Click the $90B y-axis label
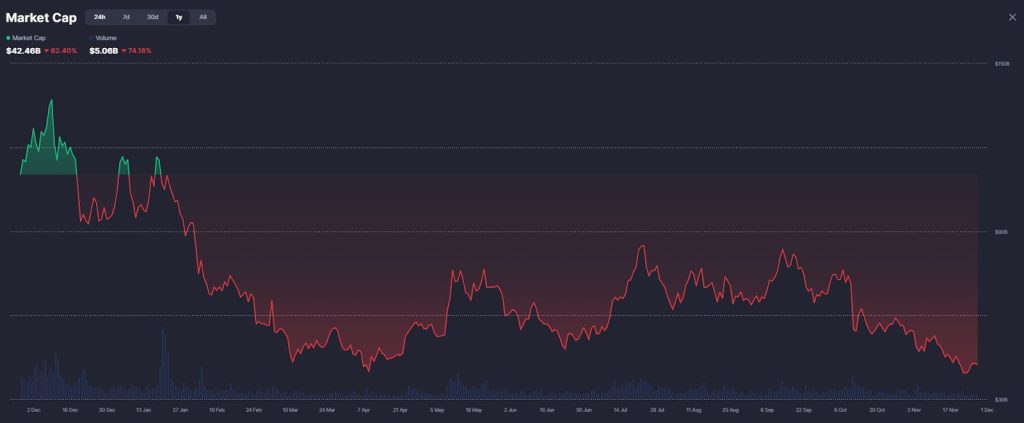Image resolution: width=1024 pixels, height=423 pixels. click(x=1001, y=232)
